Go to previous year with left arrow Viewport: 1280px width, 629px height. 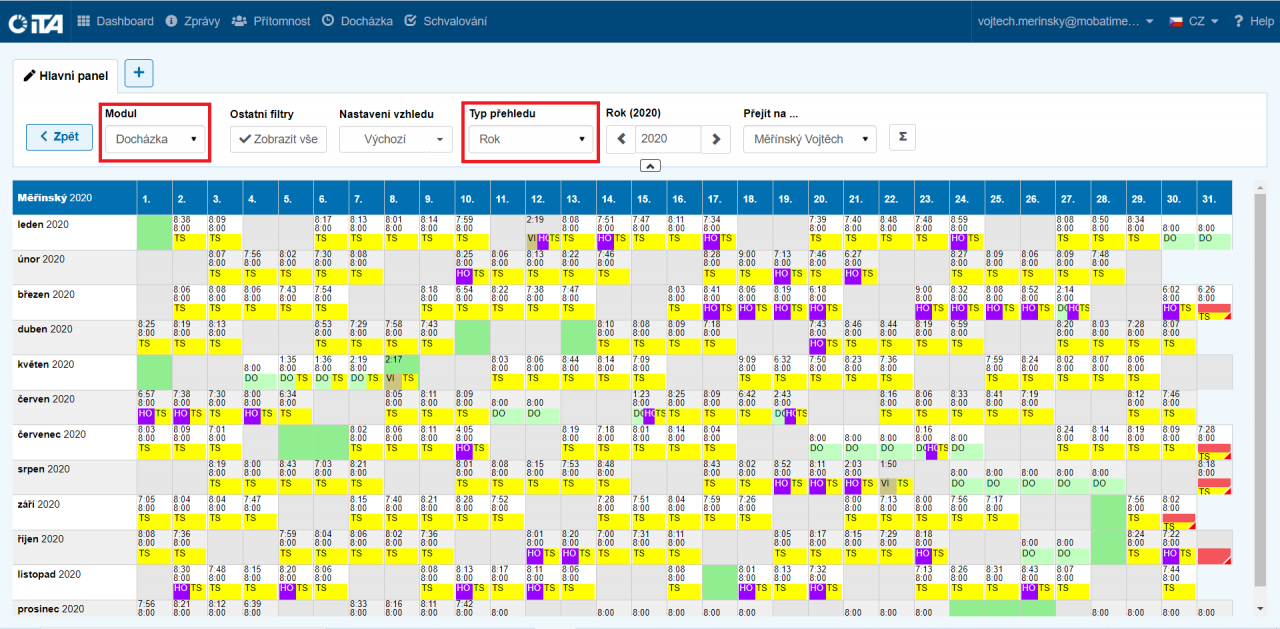(620, 139)
